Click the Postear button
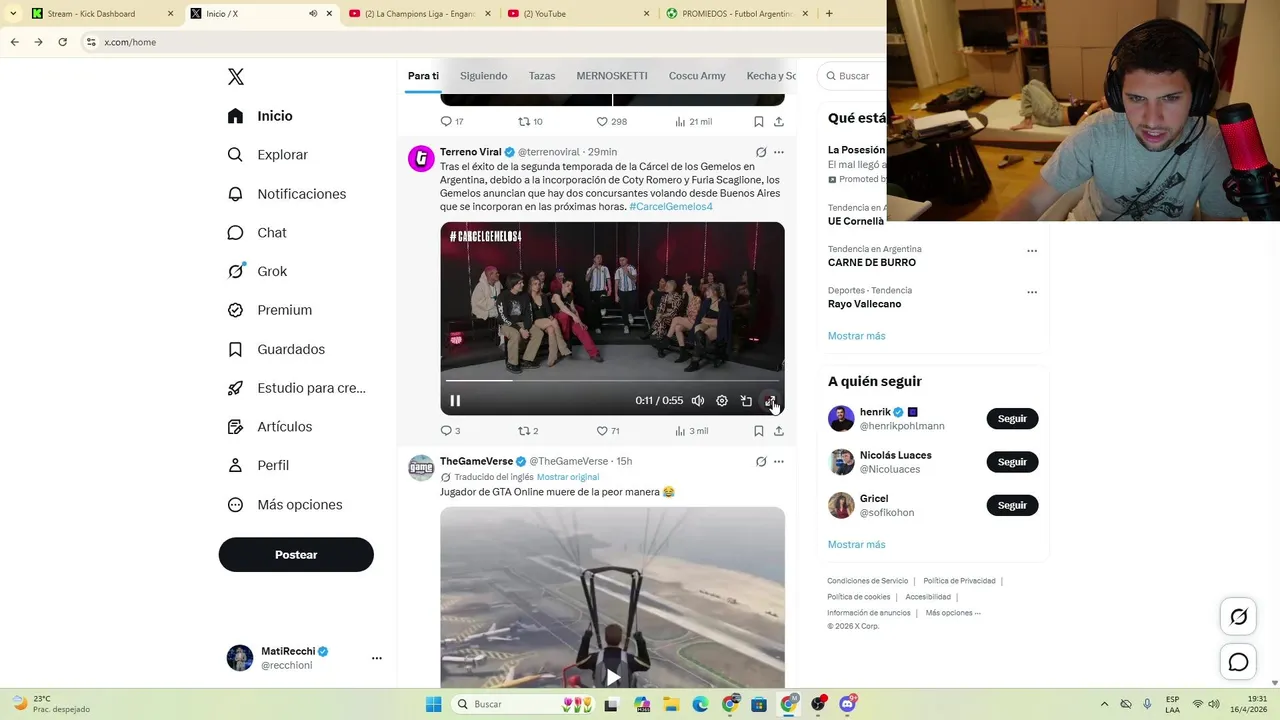Screen dimensions: 1280x720 click(296, 555)
